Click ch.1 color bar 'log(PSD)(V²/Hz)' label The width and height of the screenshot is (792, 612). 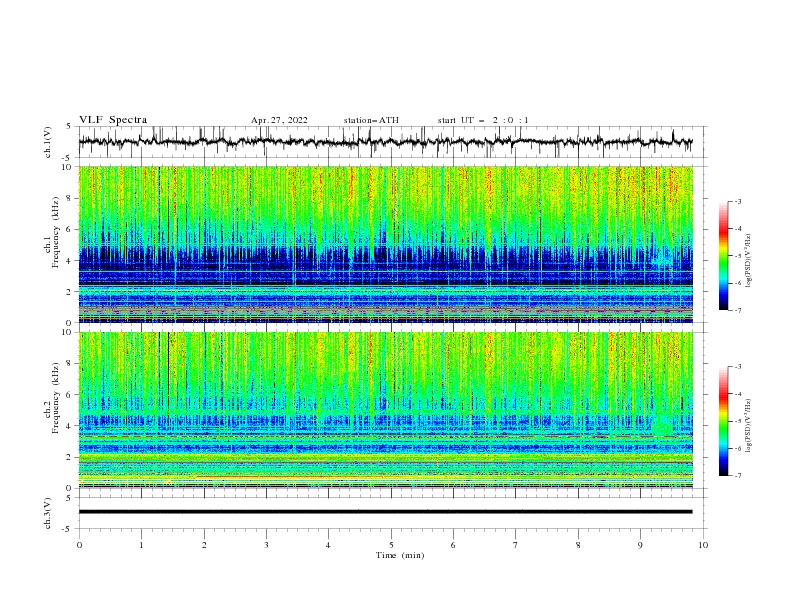(749, 261)
